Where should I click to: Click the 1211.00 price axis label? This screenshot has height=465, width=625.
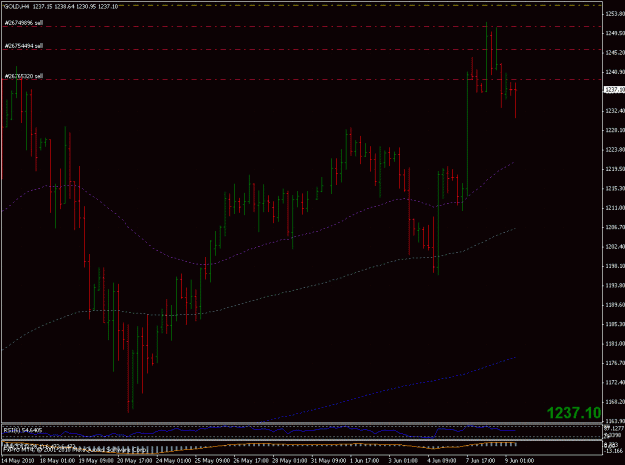(615, 208)
